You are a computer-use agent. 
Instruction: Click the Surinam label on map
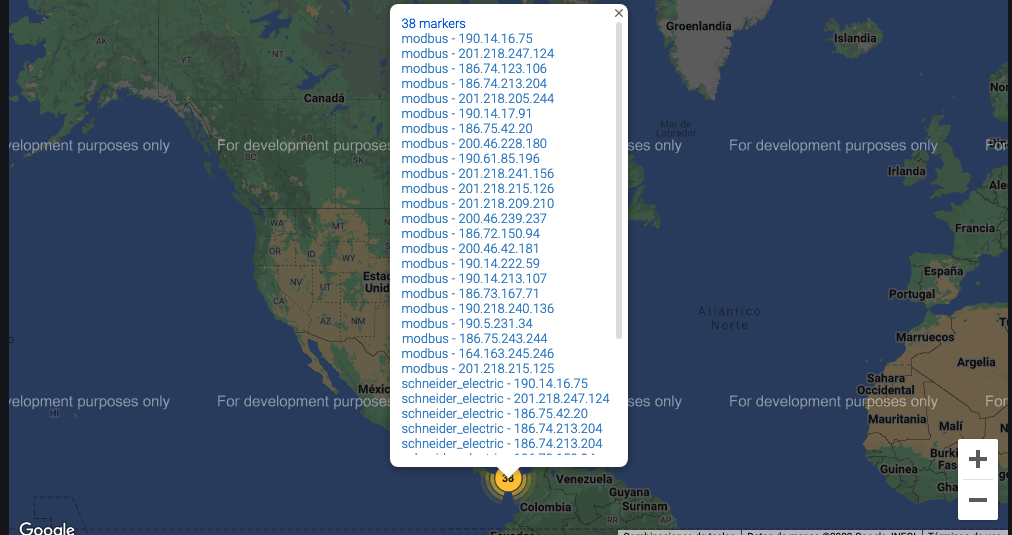(645, 507)
